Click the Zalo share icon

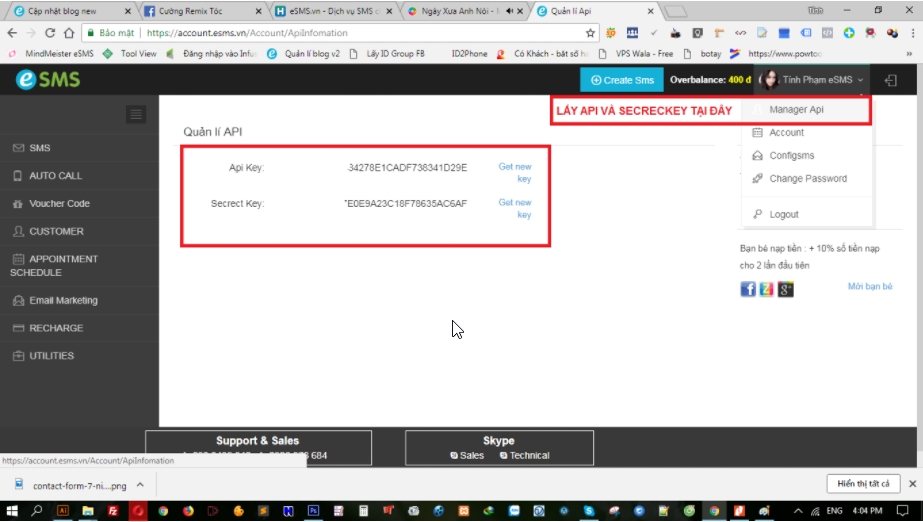coord(767,289)
